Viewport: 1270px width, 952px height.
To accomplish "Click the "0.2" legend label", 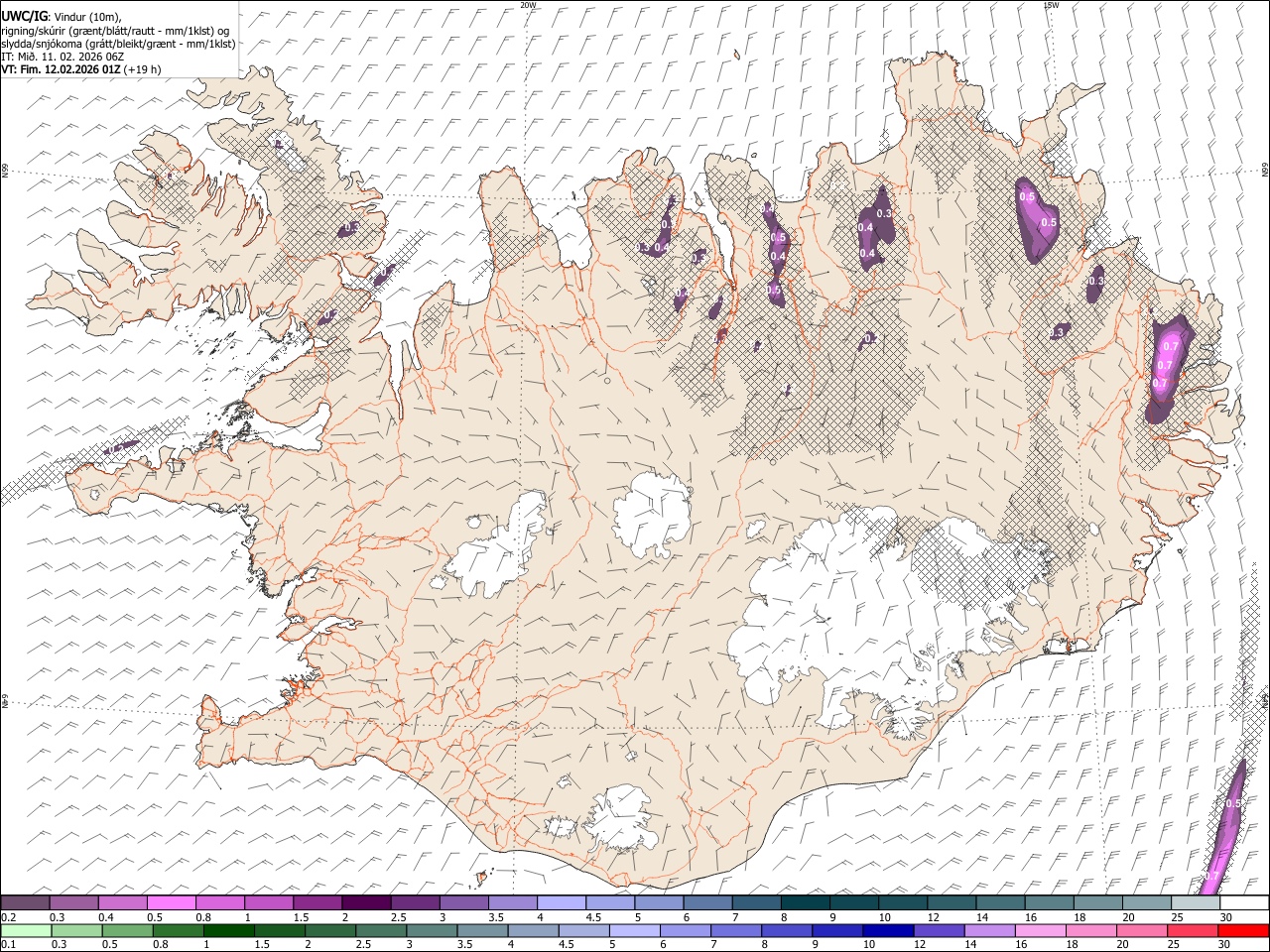I will point(9,918).
